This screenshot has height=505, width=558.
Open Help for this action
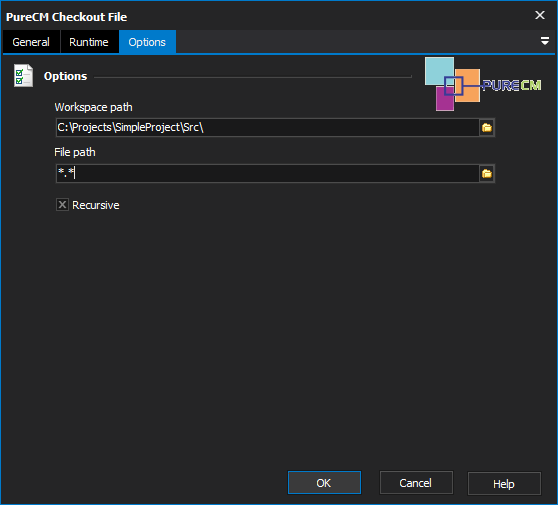pyautogui.click(x=504, y=483)
